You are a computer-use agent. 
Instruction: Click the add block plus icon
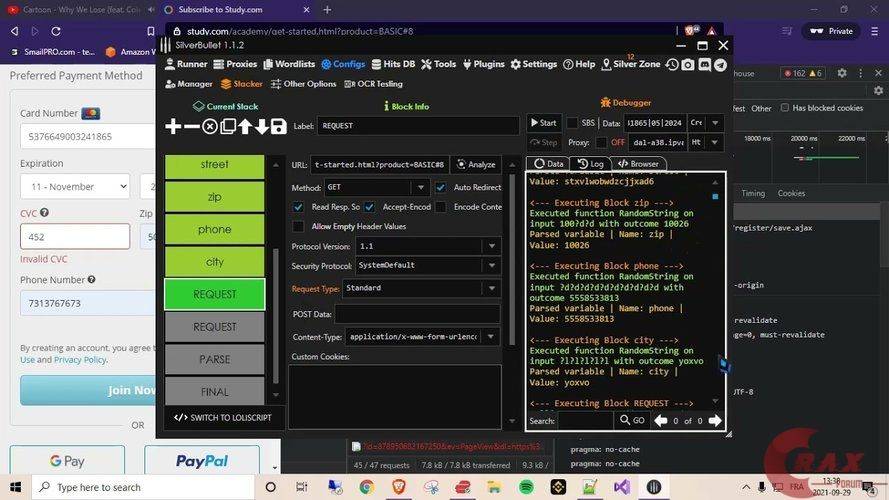click(x=173, y=127)
